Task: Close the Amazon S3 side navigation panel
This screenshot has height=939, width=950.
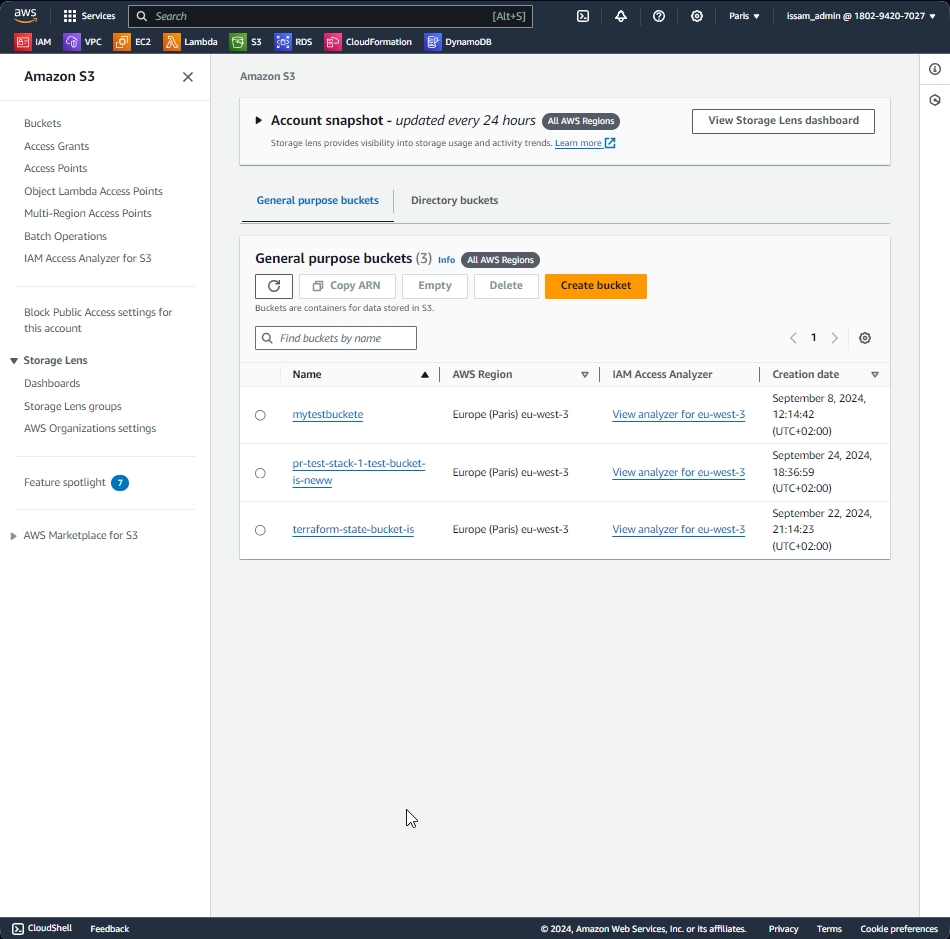Action: tap(188, 77)
